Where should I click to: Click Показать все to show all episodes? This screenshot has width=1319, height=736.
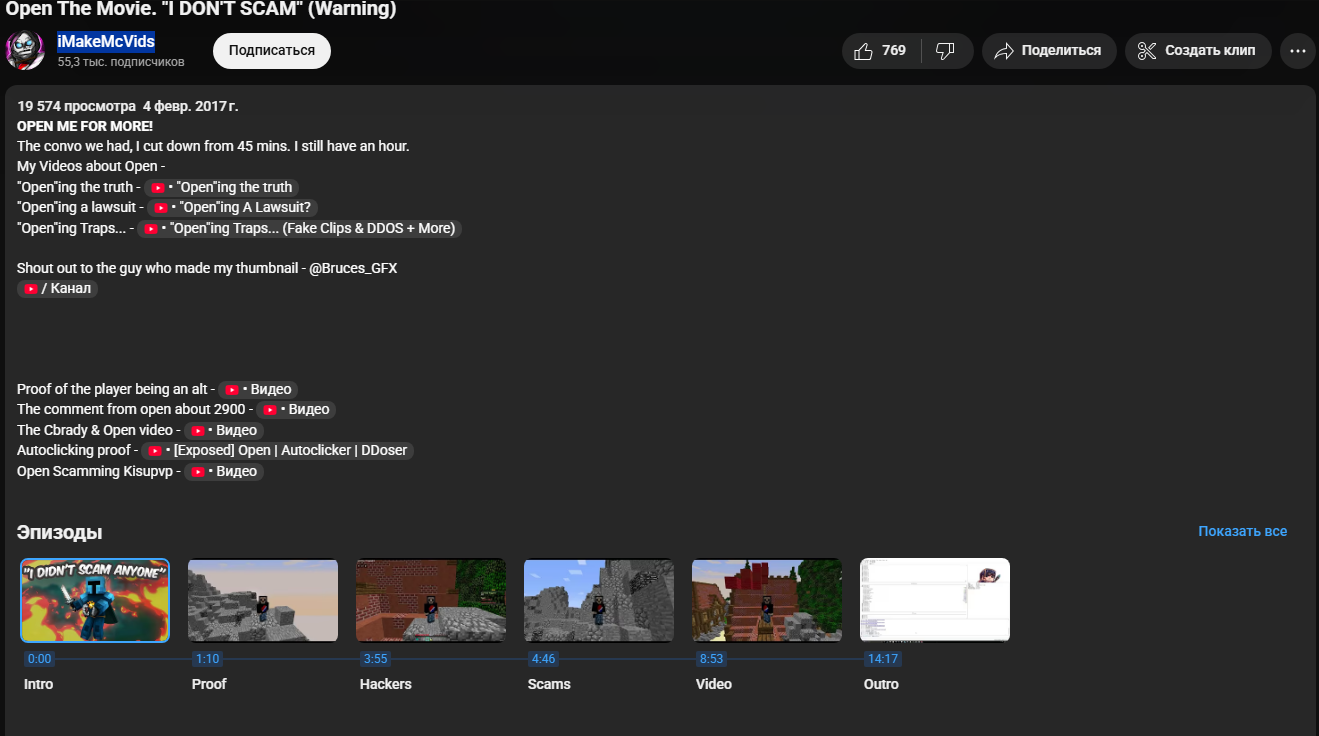(1243, 531)
